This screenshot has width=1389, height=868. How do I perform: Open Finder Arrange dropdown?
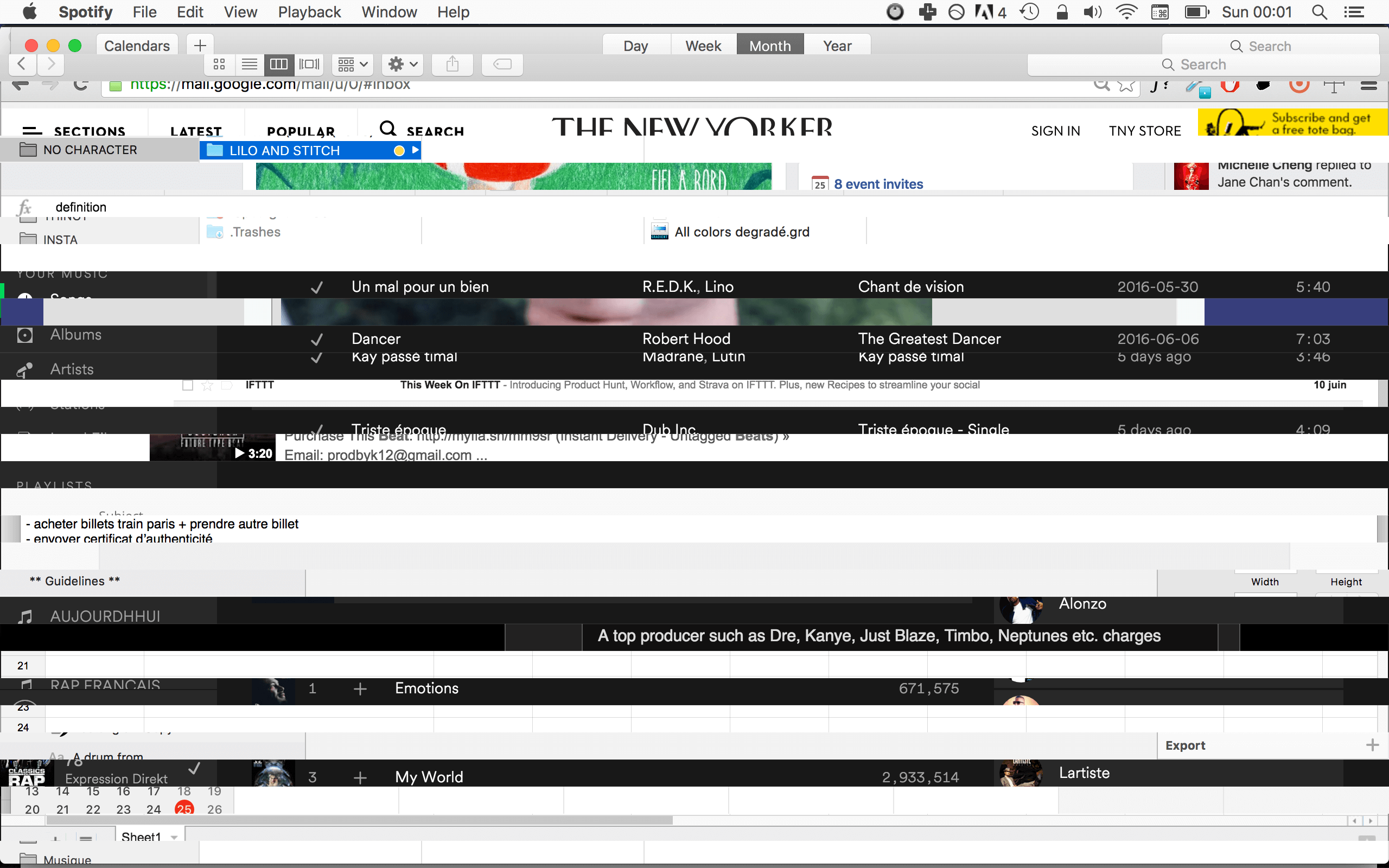[353, 65]
